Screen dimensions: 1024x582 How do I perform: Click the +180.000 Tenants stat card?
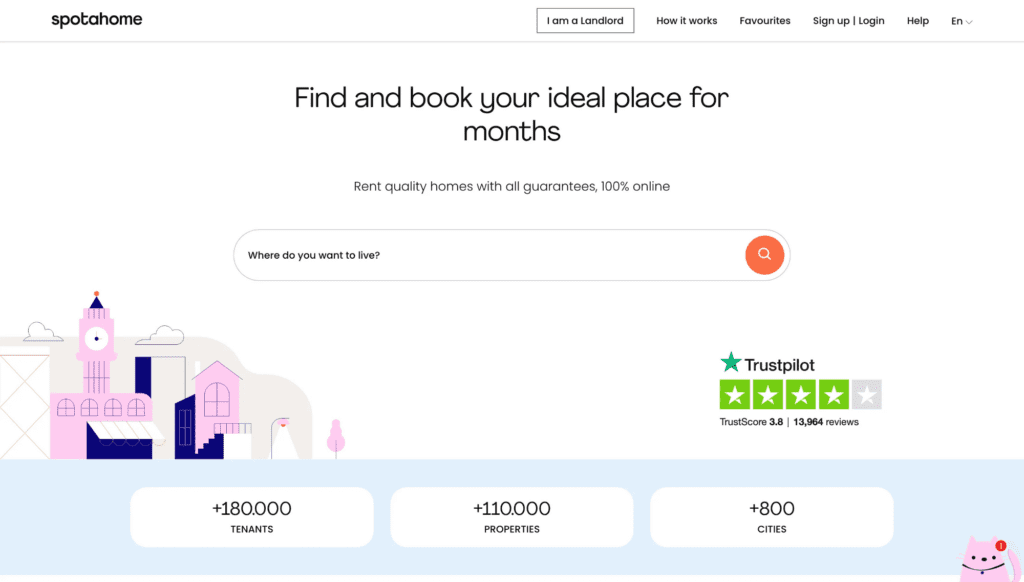click(252, 517)
